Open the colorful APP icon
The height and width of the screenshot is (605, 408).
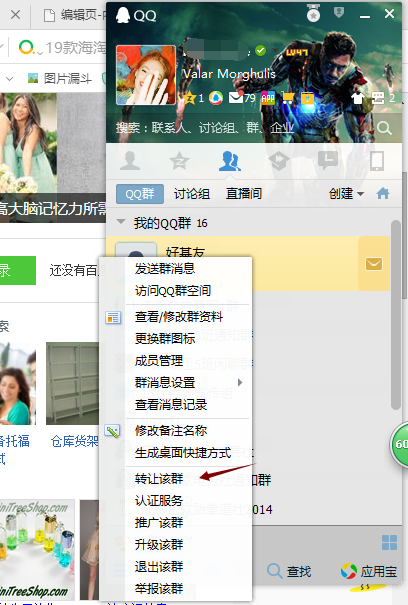[x=268, y=98]
